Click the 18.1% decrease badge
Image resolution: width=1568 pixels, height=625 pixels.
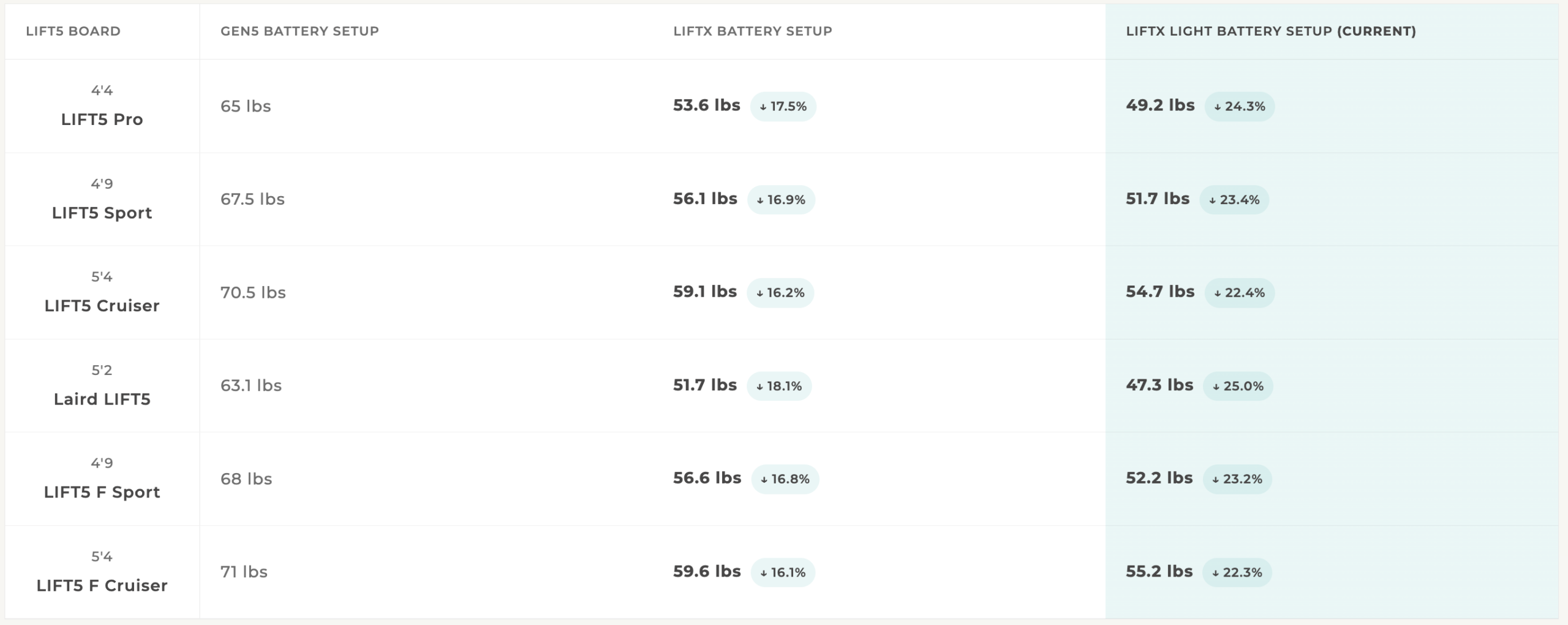779,386
